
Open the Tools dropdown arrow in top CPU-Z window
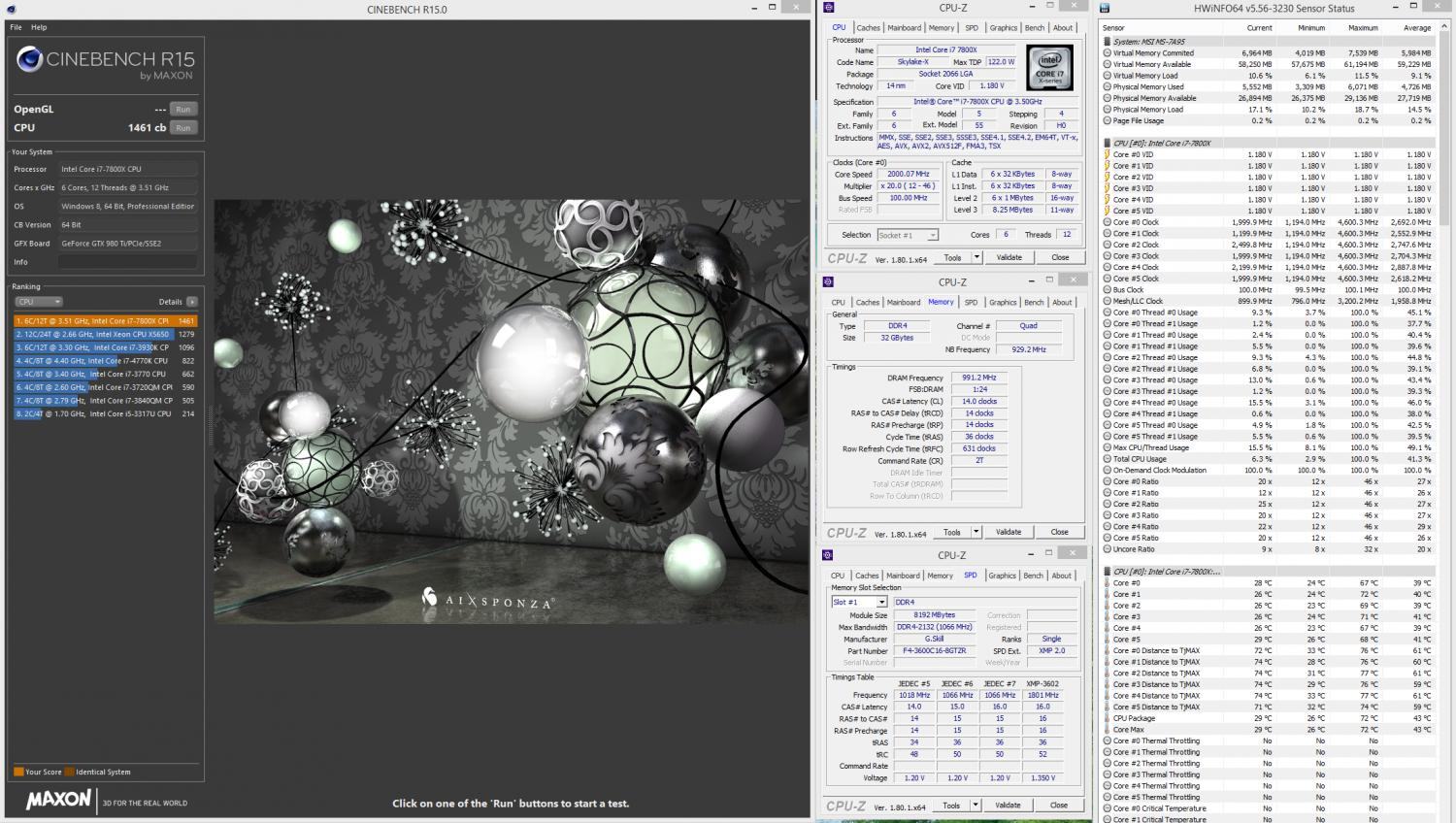tap(976, 257)
